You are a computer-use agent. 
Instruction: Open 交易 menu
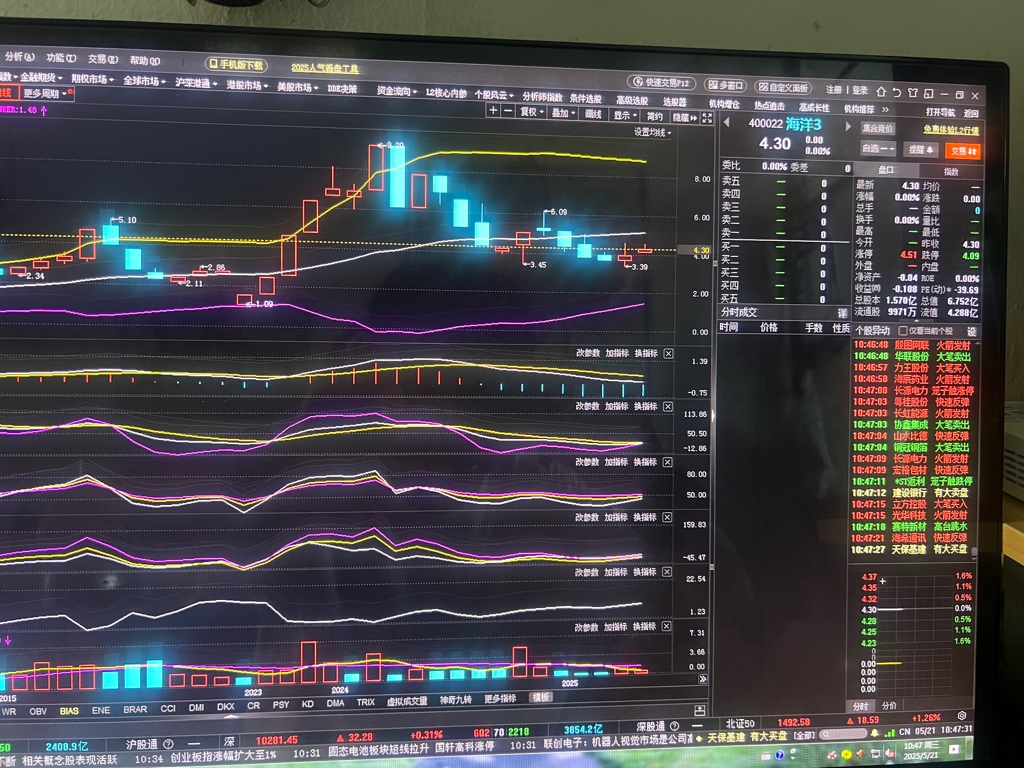tap(103, 59)
